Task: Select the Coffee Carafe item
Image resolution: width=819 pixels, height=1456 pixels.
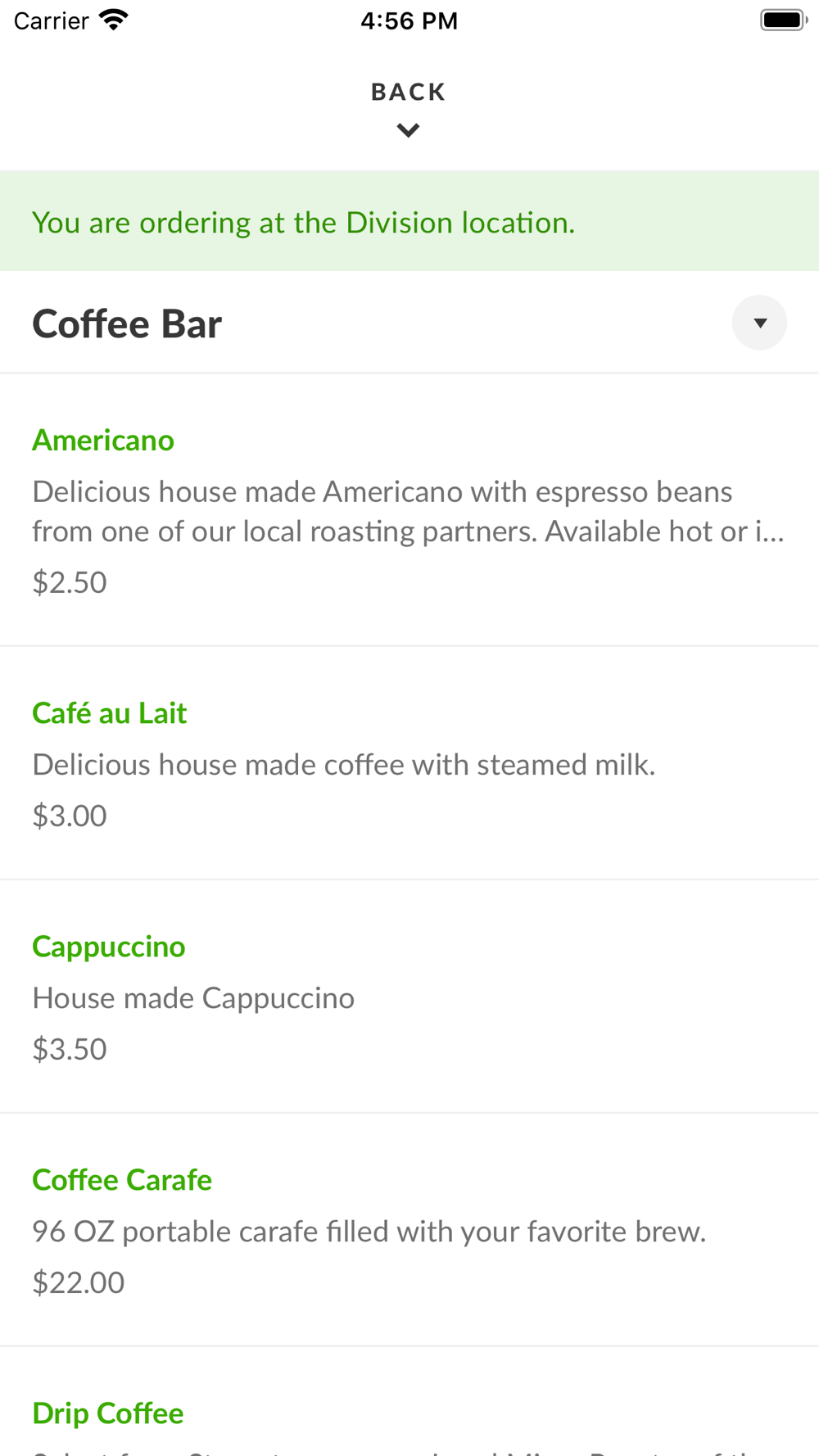Action: point(122,1180)
